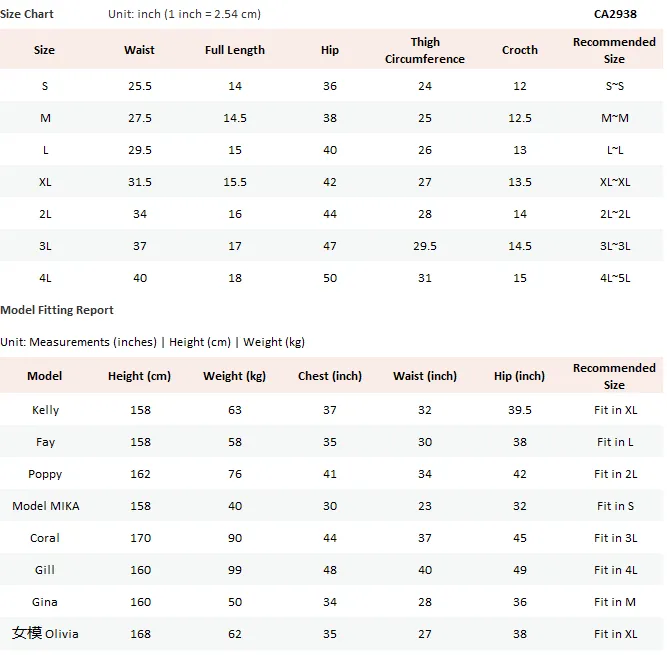Image resolution: width=667 pixels, height=655 pixels.
Task: Click the CA2938 product code
Action: pos(615,14)
